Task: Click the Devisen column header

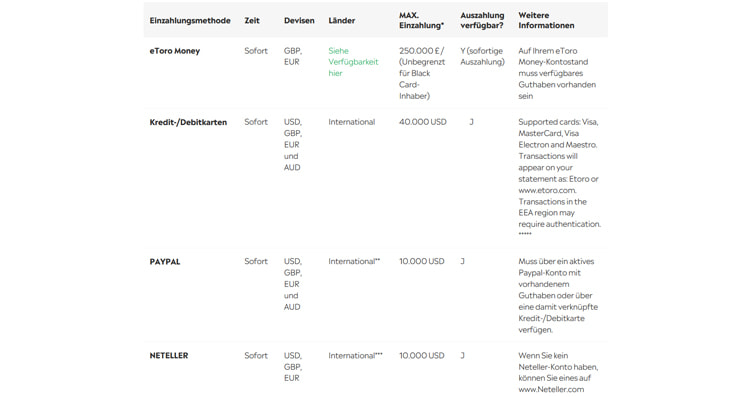Action: pyautogui.click(x=299, y=20)
